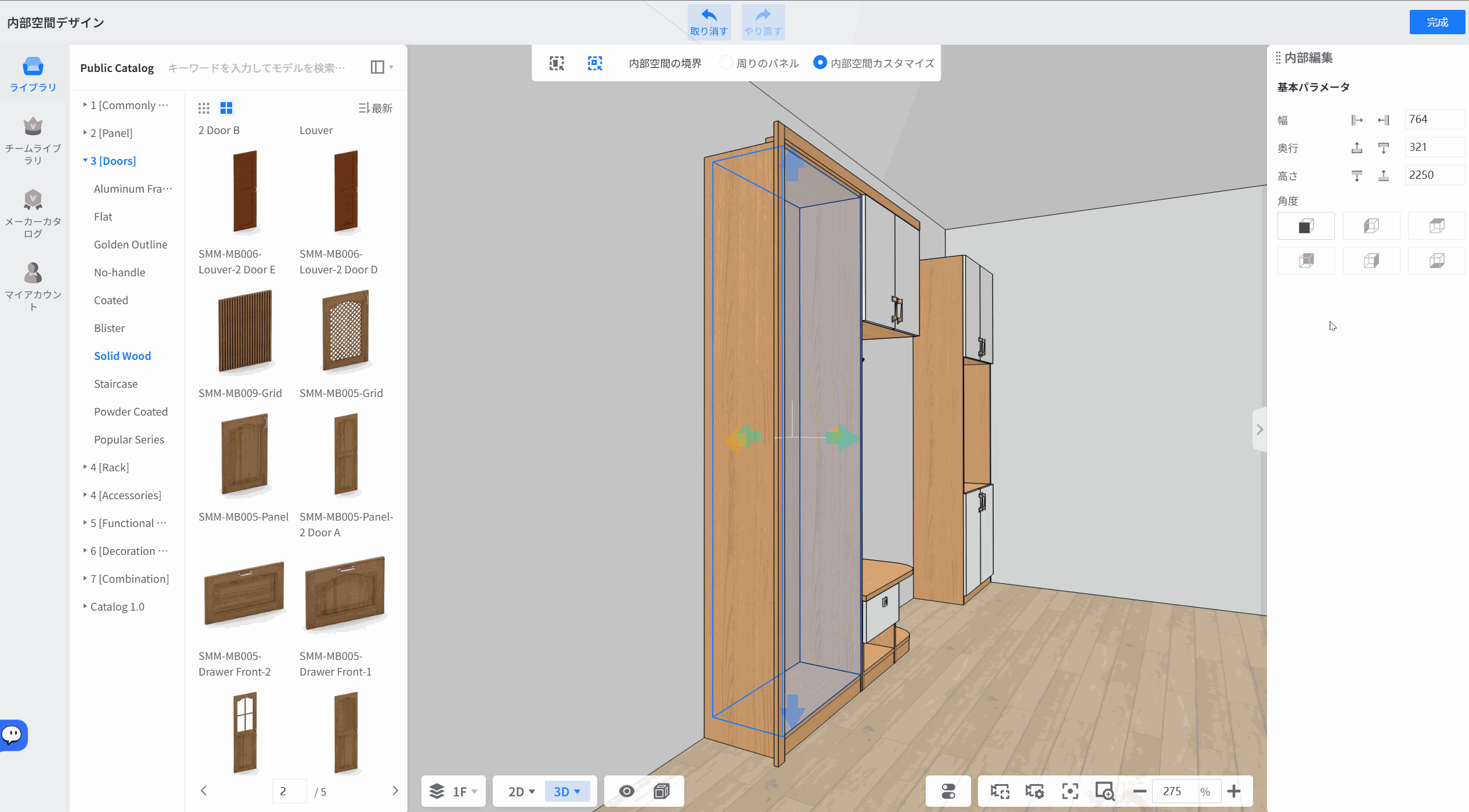
Task: Zoom in with the plus button
Action: [x=1234, y=791]
